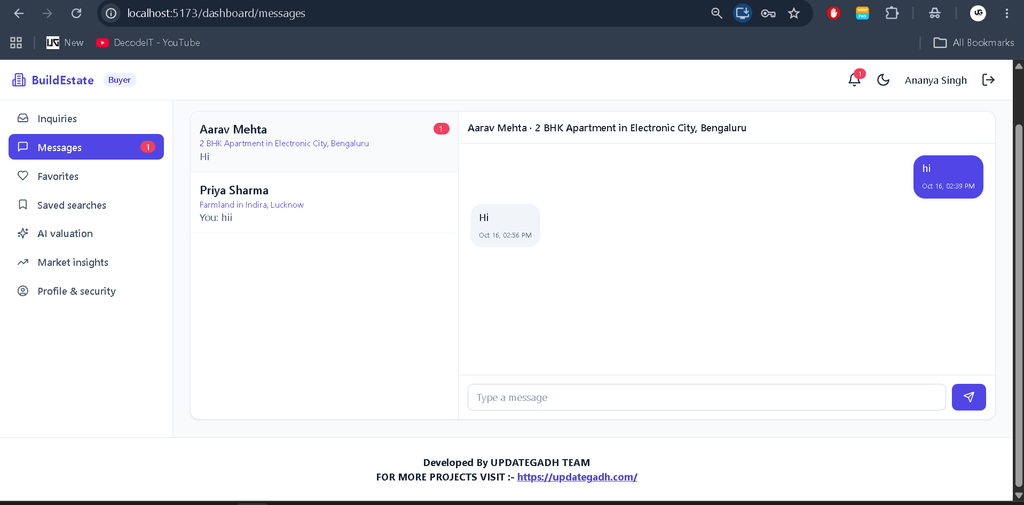Open the Saved searches menu item
This screenshot has height=505, width=1024.
coord(86,205)
